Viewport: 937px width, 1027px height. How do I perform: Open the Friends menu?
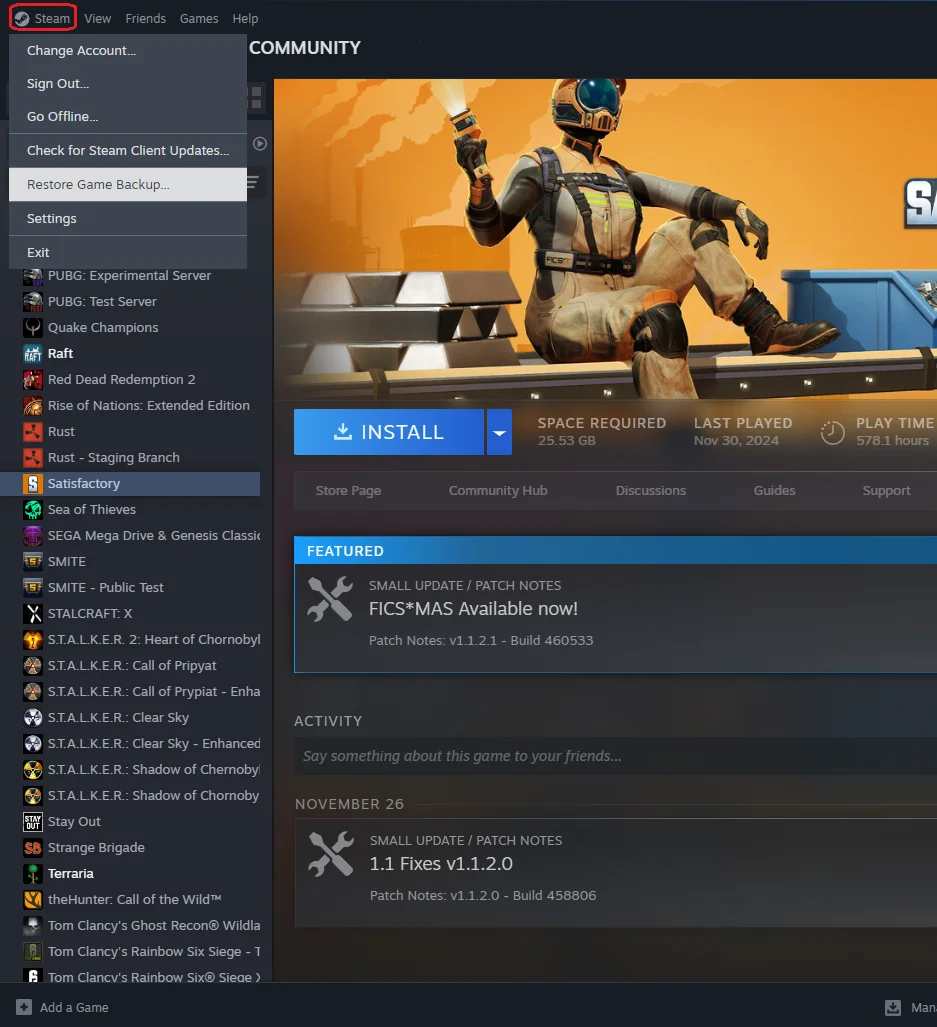pyautogui.click(x=146, y=18)
